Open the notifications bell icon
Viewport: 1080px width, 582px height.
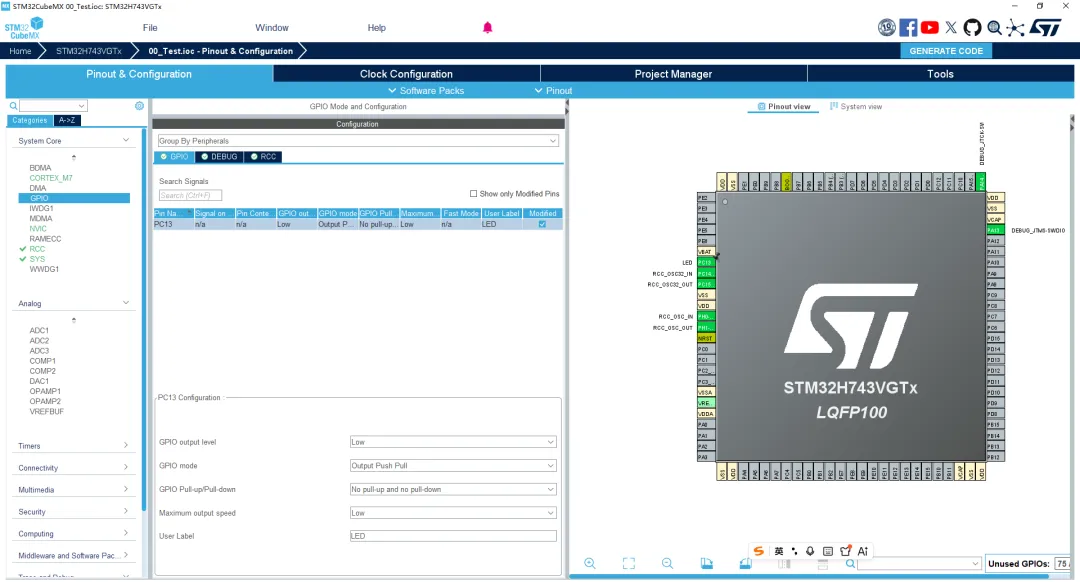point(488,28)
